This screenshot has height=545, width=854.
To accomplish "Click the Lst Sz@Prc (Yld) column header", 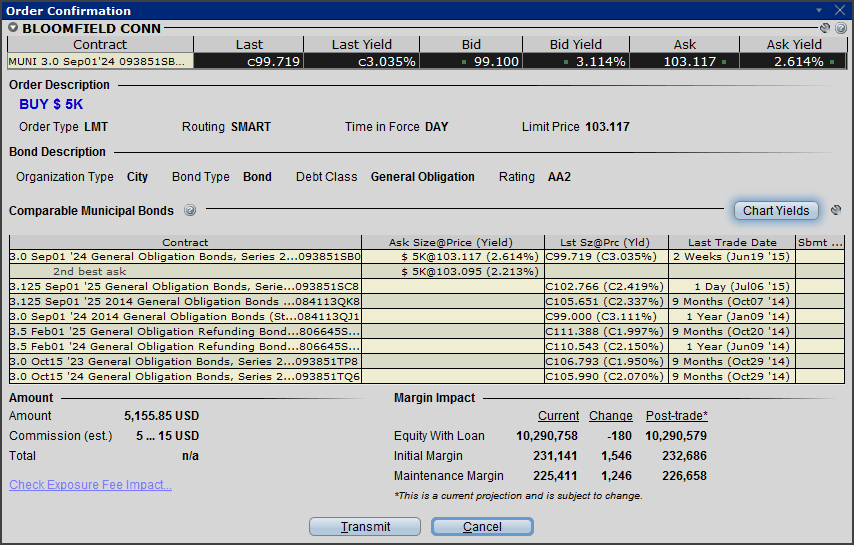I will pyautogui.click(x=606, y=242).
